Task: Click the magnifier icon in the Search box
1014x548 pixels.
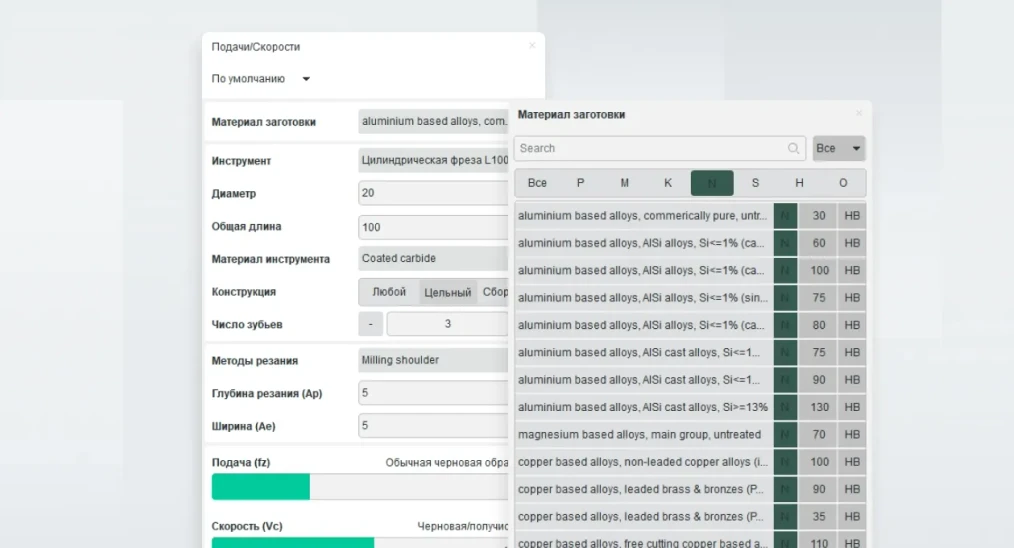Action: point(793,148)
